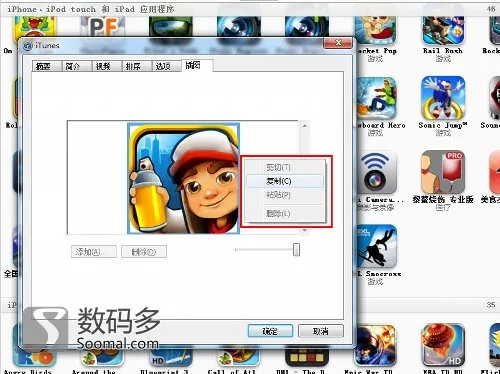Select the Sonic Jump app icon
This screenshot has height=374, width=500.
443,98
